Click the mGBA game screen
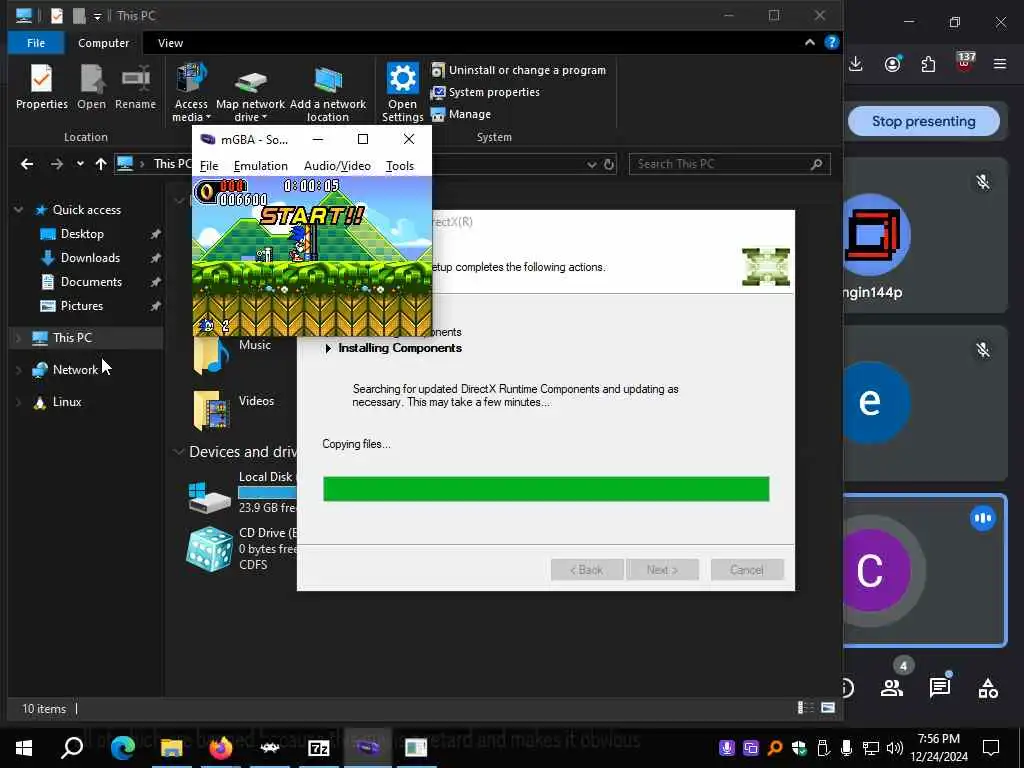This screenshot has width=1024, height=768. click(x=312, y=256)
